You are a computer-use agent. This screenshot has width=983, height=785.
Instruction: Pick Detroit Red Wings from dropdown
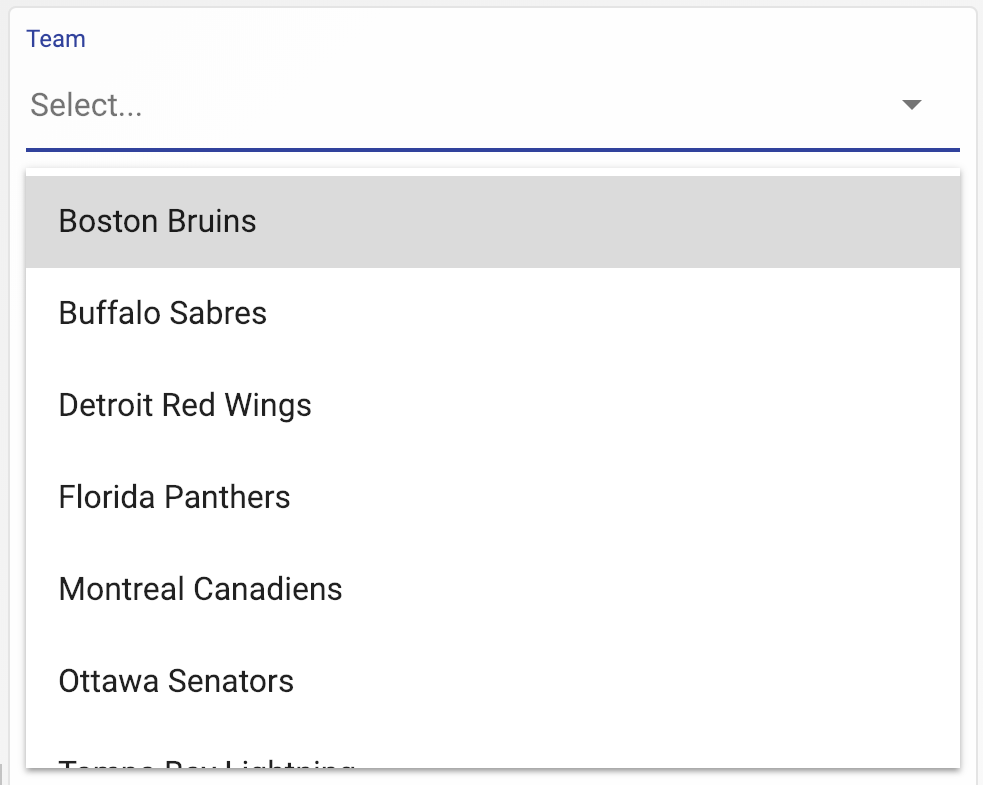(185, 405)
